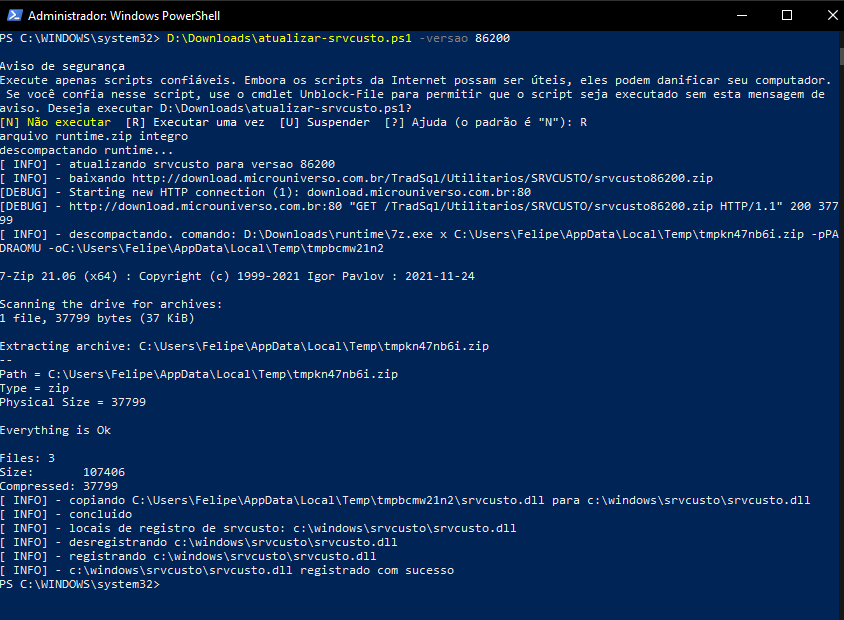Minimize the PowerShell window
The width and height of the screenshot is (844, 620).
coord(742,16)
